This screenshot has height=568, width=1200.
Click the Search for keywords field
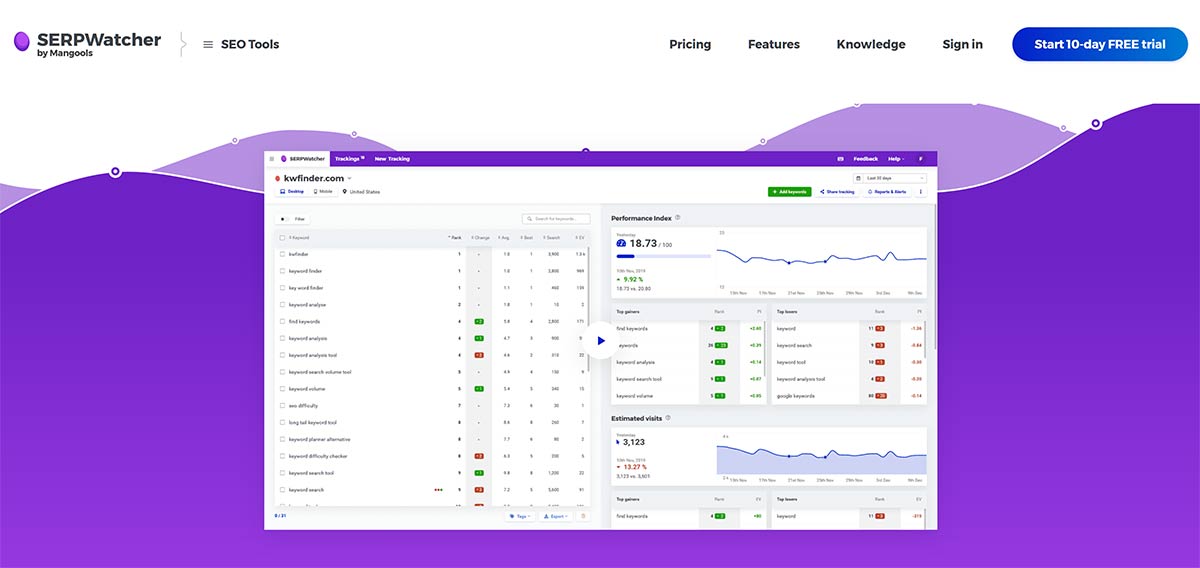(x=556, y=218)
